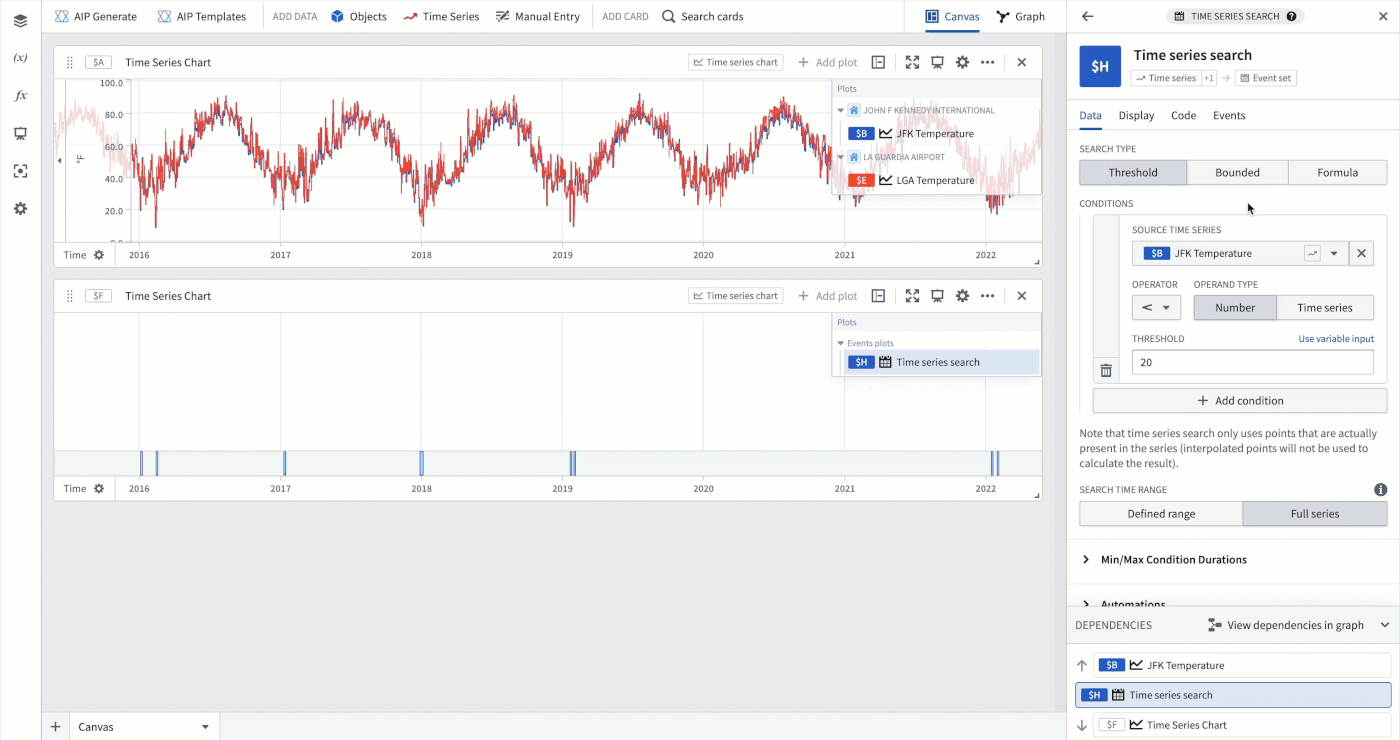
Task: Click the $E red LGA Temperature color tag
Action: click(x=861, y=181)
